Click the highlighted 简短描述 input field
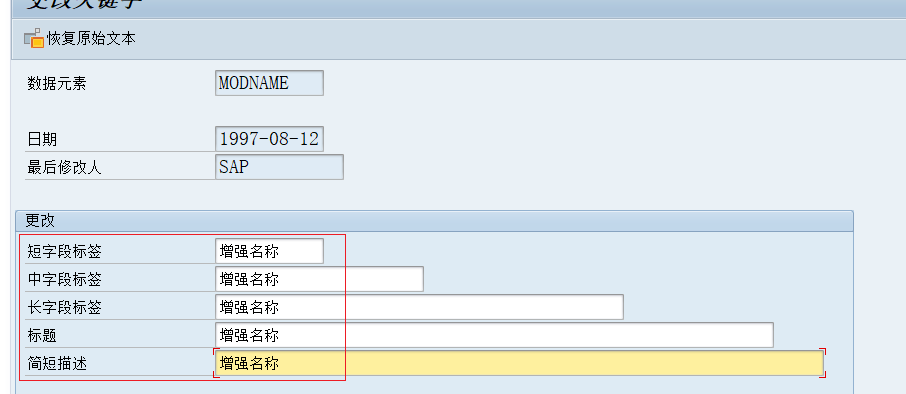This screenshot has height=394, width=906. coord(519,363)
